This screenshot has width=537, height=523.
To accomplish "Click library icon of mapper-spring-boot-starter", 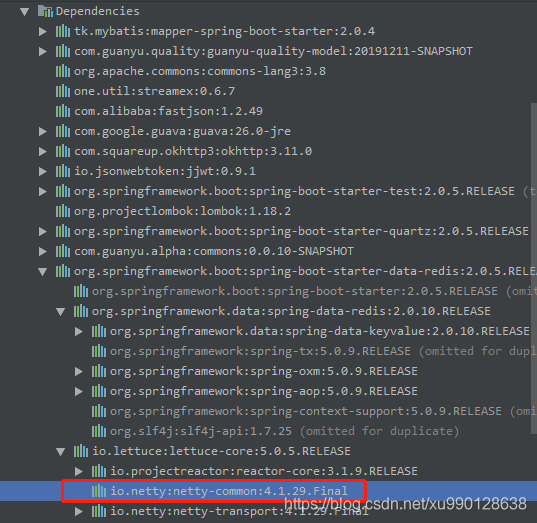I will [63, 31].
